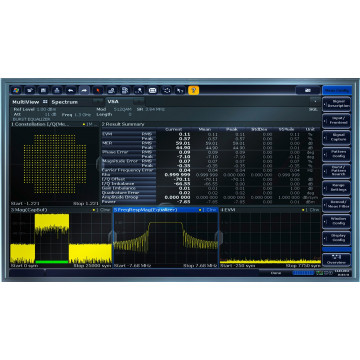Screen dimensions: 360x360
Task: Open the Signal Description softkey
Action: 337,104
